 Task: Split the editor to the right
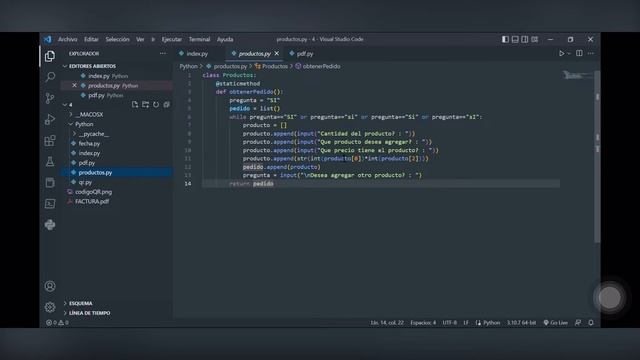tap(579, 53)
